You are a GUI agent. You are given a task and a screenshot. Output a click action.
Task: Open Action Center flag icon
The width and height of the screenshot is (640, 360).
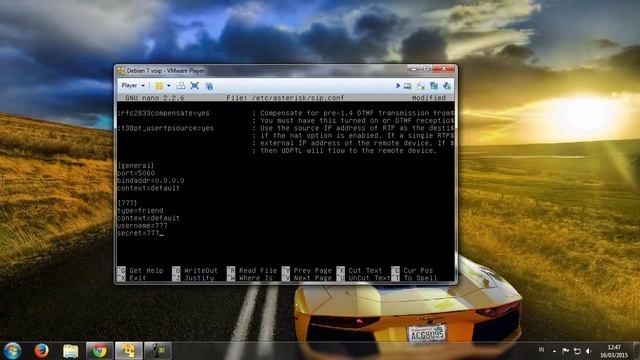coord(565,351)
